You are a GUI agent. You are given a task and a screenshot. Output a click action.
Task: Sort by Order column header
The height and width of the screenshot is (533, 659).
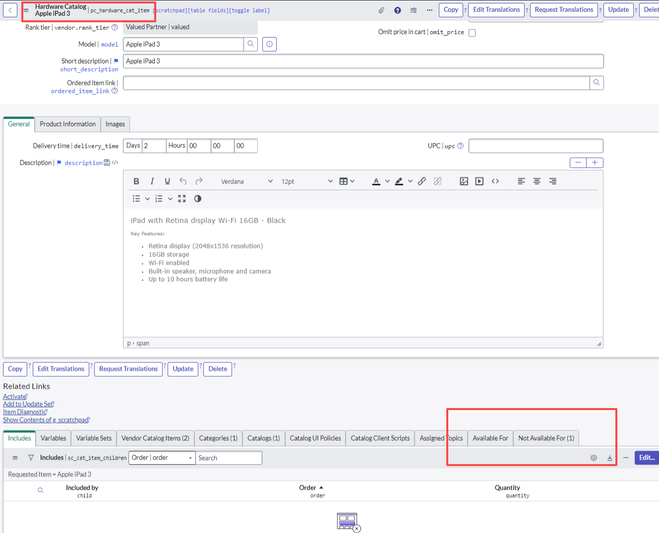pos(308,488)
